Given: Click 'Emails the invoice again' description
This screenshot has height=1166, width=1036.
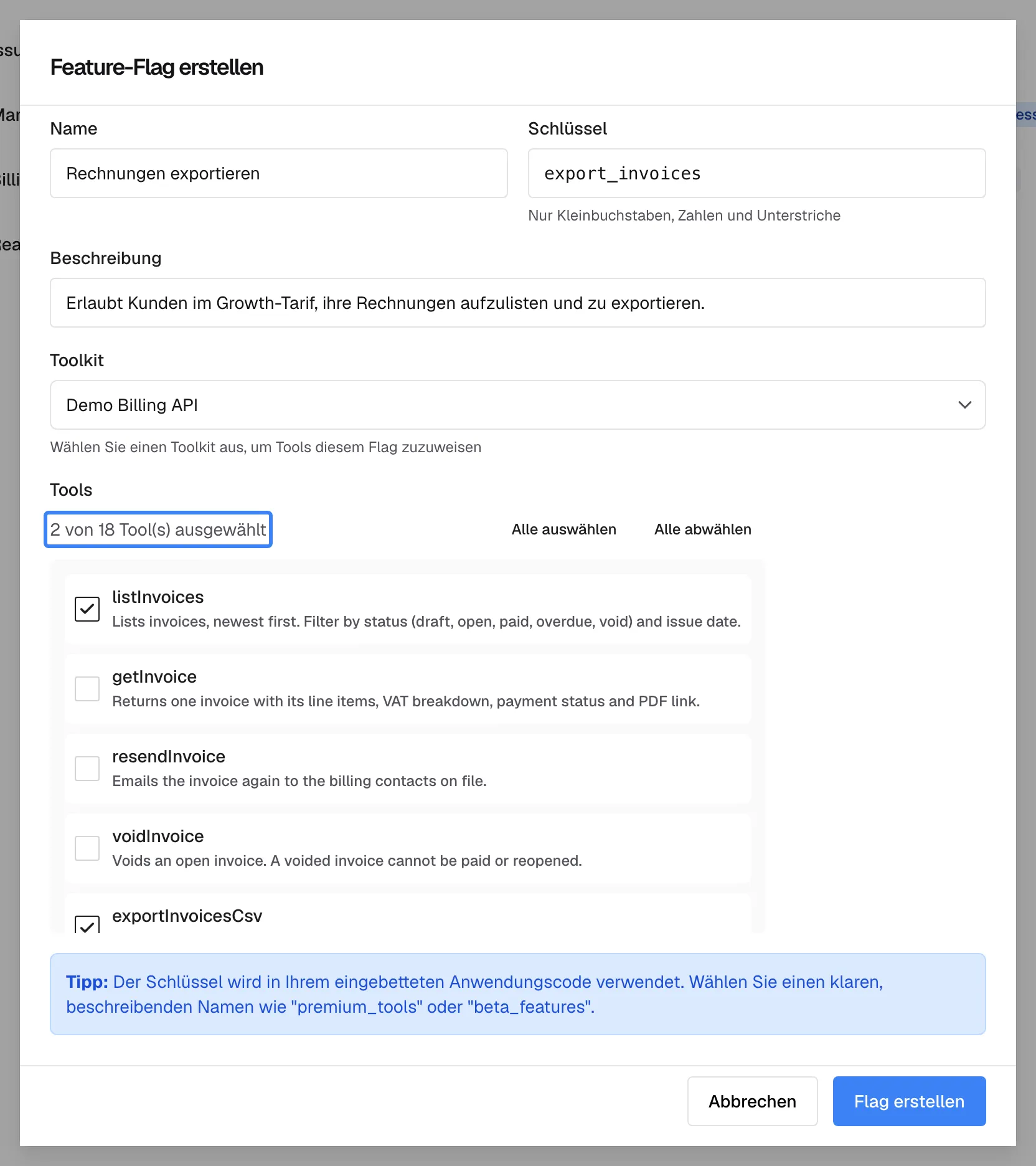Looking at the screenshot, I should [299, 781].
